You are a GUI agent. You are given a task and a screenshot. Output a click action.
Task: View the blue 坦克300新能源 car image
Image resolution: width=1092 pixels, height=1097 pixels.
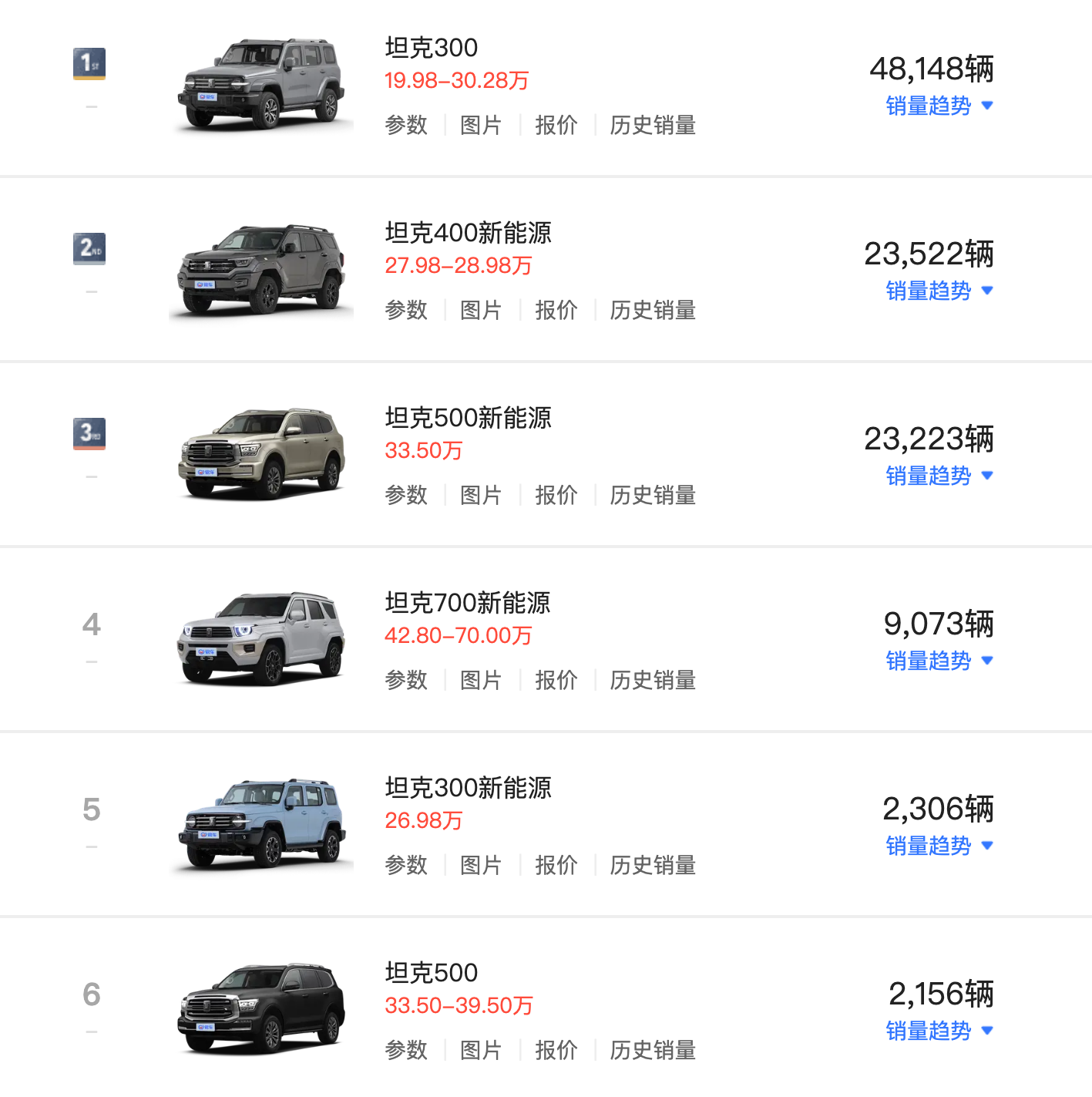pyautogui.click(x=262, y=823)
